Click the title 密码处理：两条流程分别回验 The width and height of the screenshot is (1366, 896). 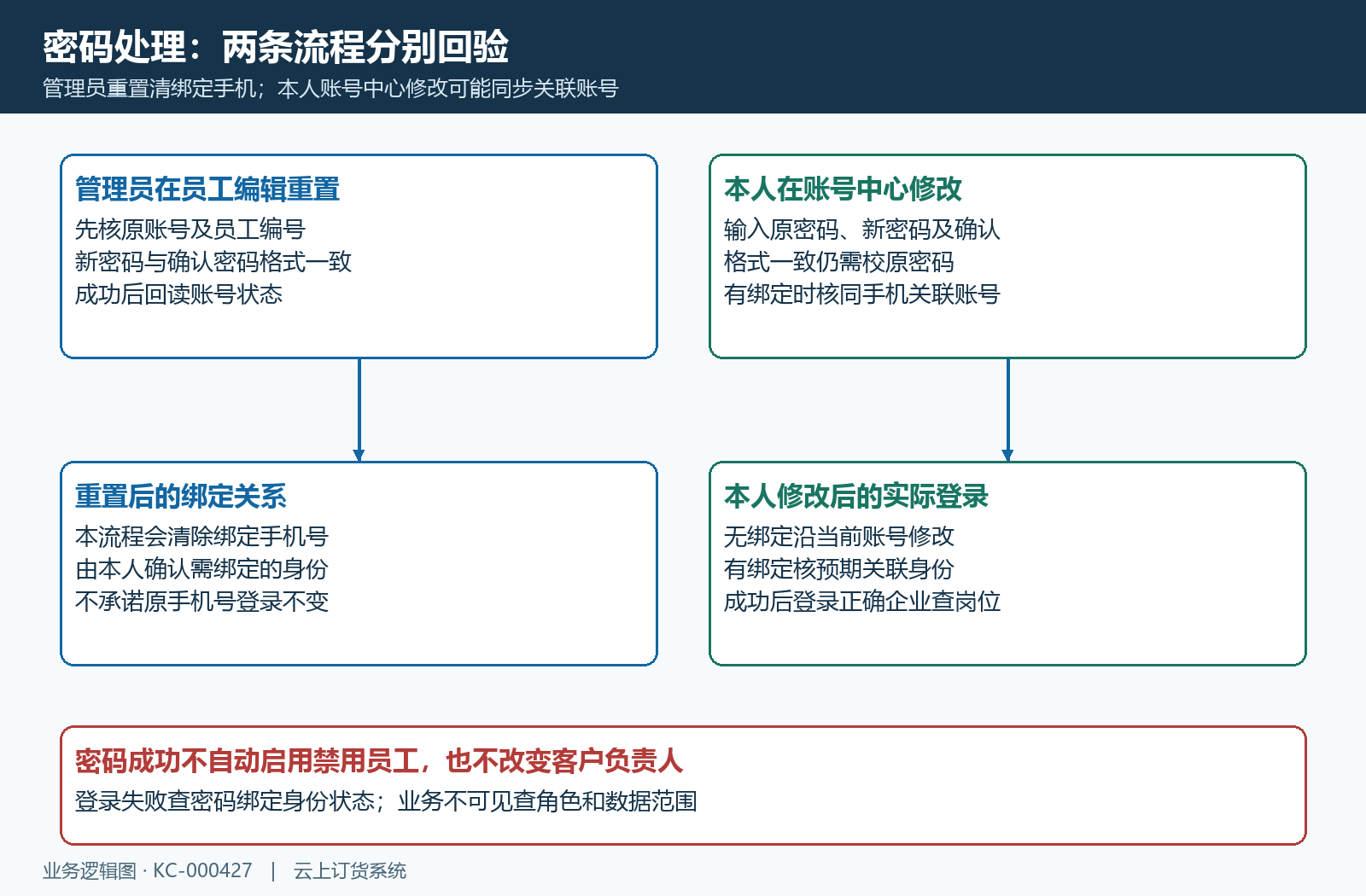[x=276, y=47]
